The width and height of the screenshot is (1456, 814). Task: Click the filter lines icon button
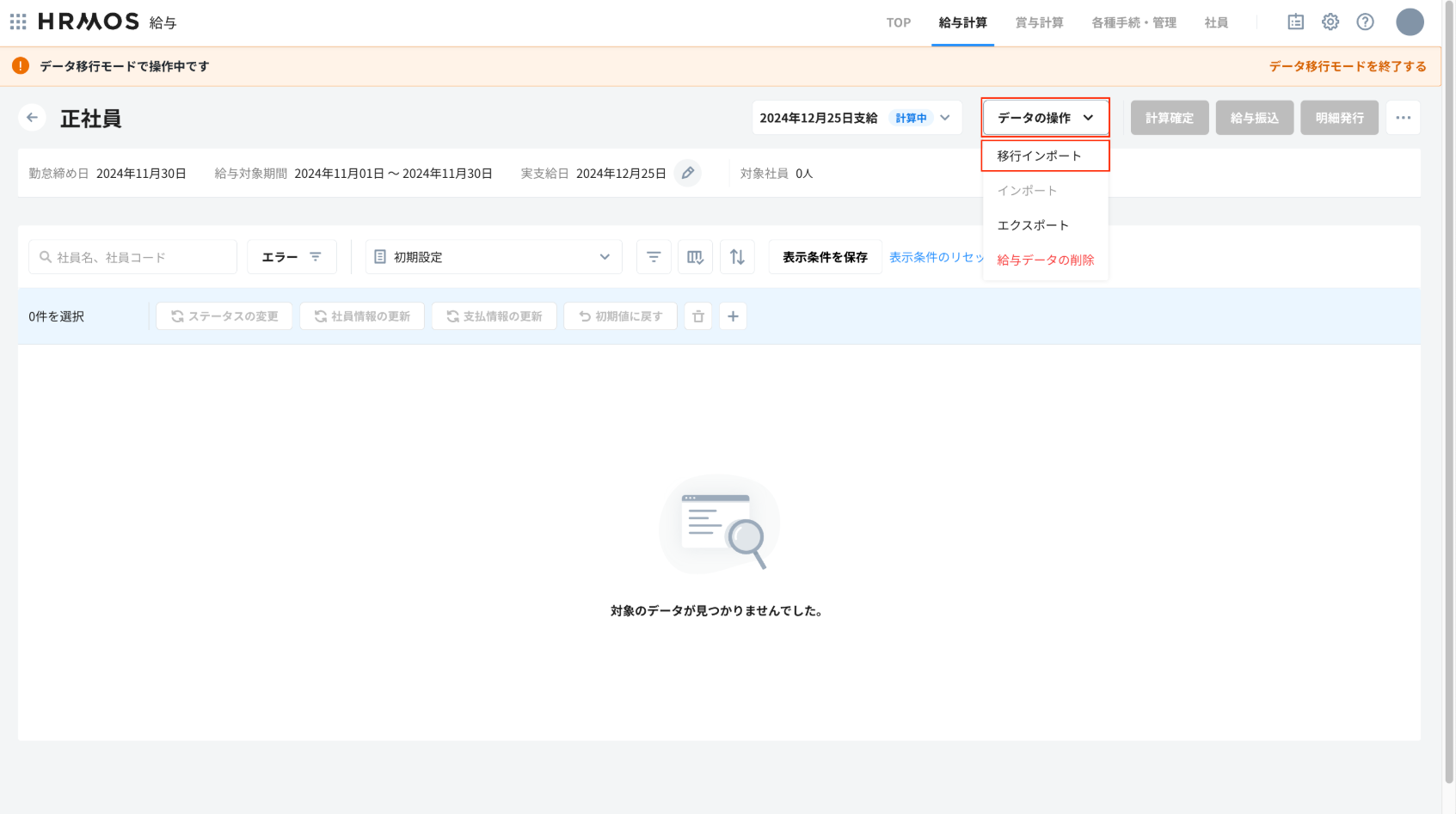pos(654,257)
